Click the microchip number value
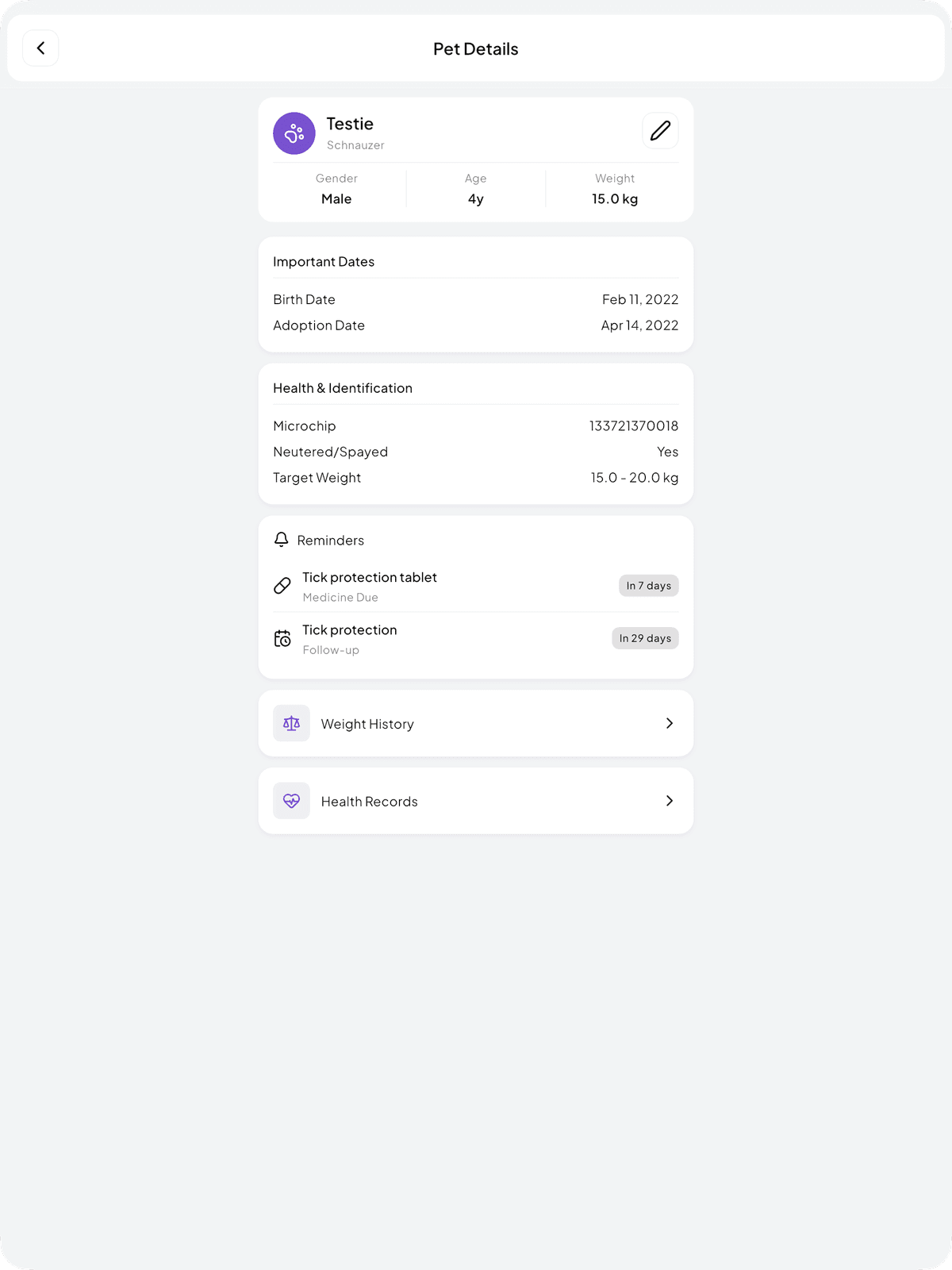952x1270 pixels. (633, 425)
